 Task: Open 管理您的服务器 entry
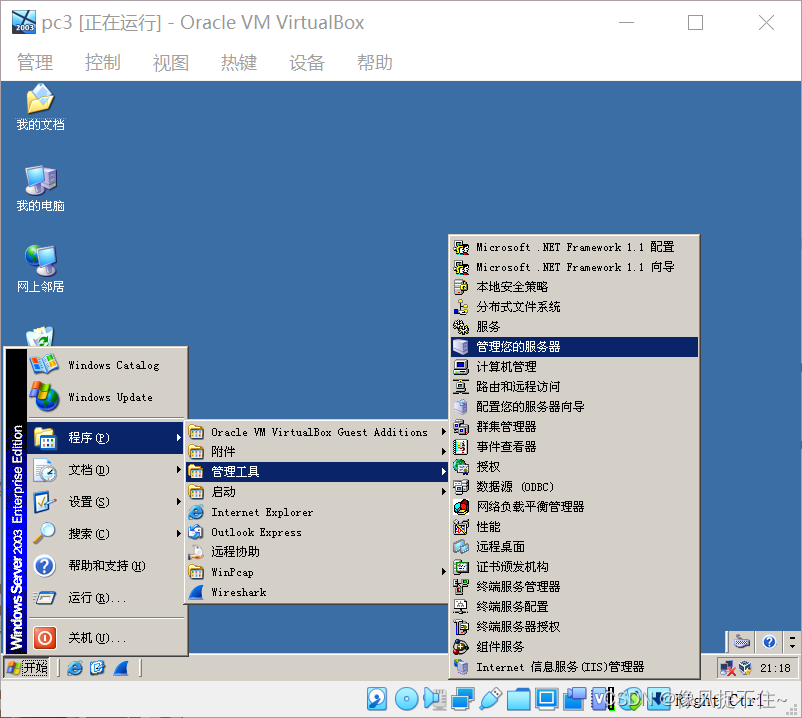(x=574, y=347)
